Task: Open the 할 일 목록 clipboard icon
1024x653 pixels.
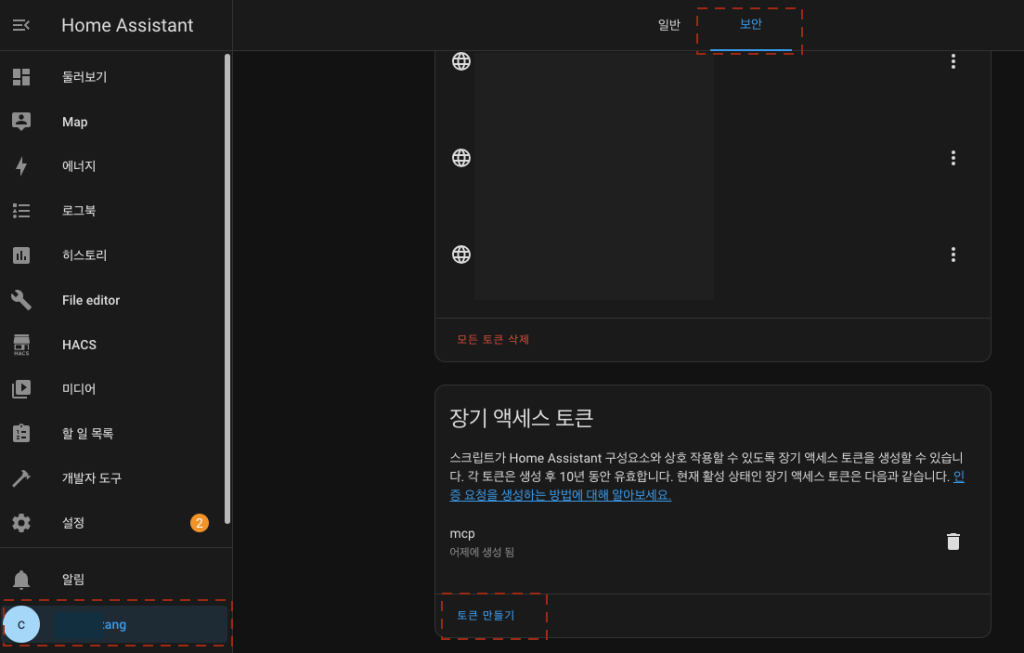Action: [21, 433]
